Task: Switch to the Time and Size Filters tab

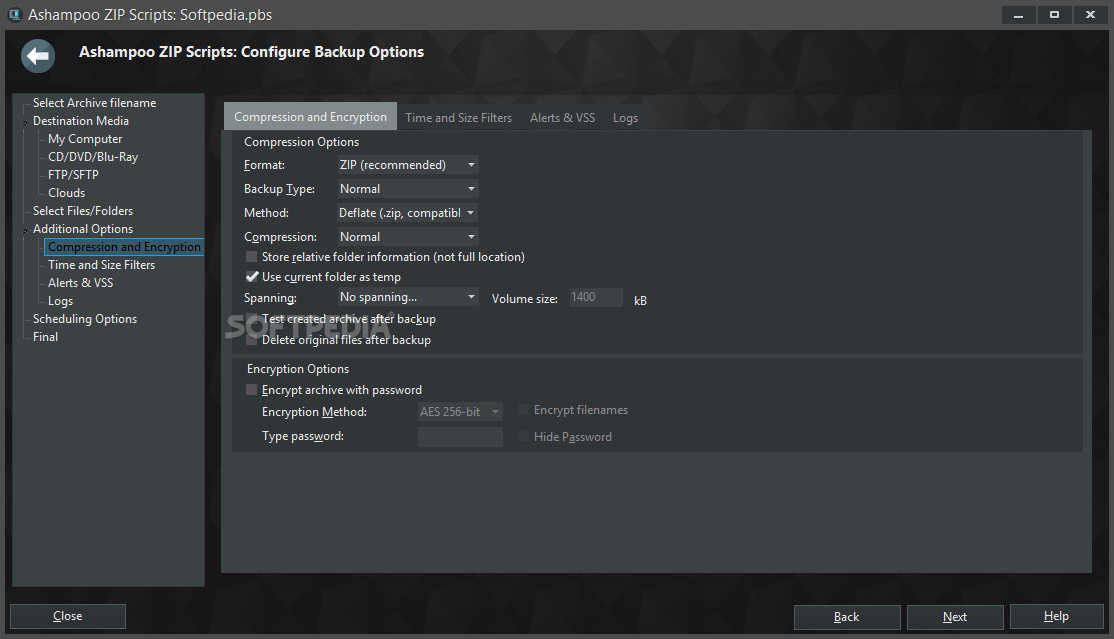Action: tap(458, 118)
